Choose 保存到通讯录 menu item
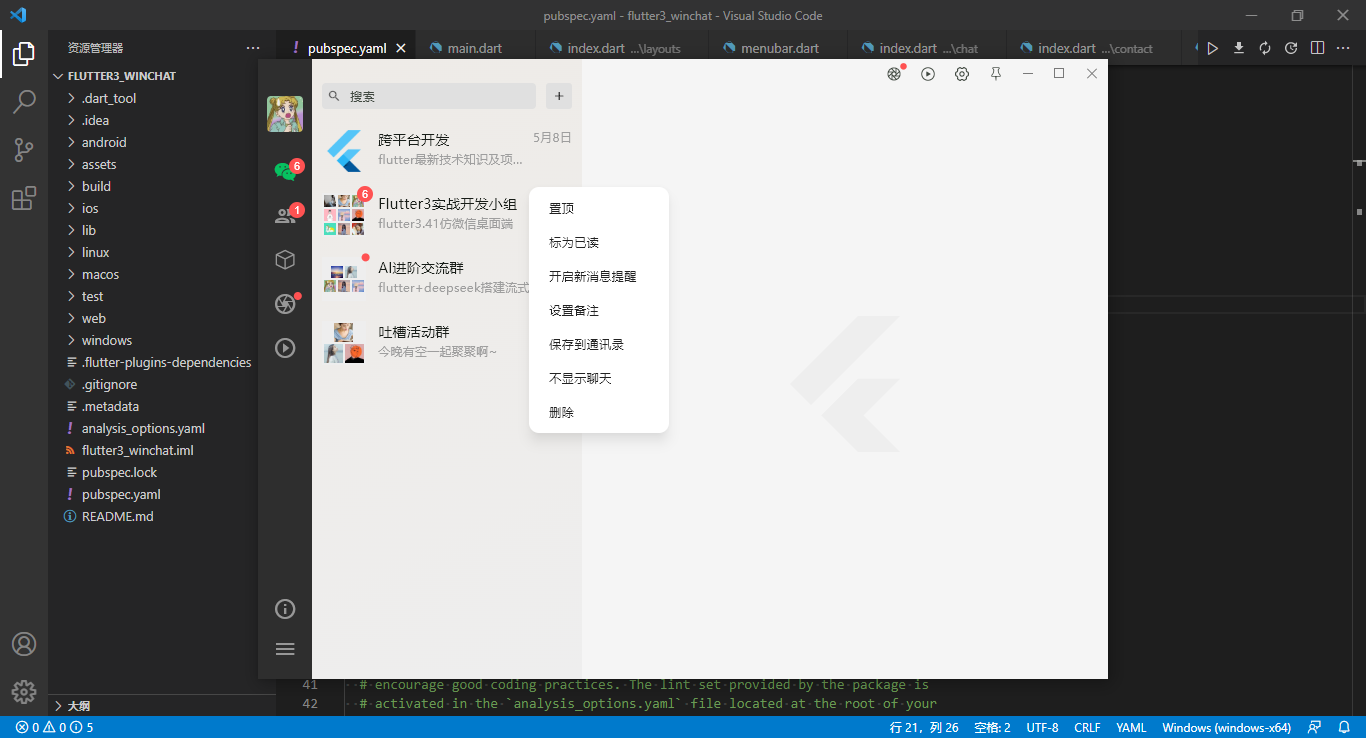Viewport: 1366px width, 738px height. pyautogui.click(x=599, y=345)
